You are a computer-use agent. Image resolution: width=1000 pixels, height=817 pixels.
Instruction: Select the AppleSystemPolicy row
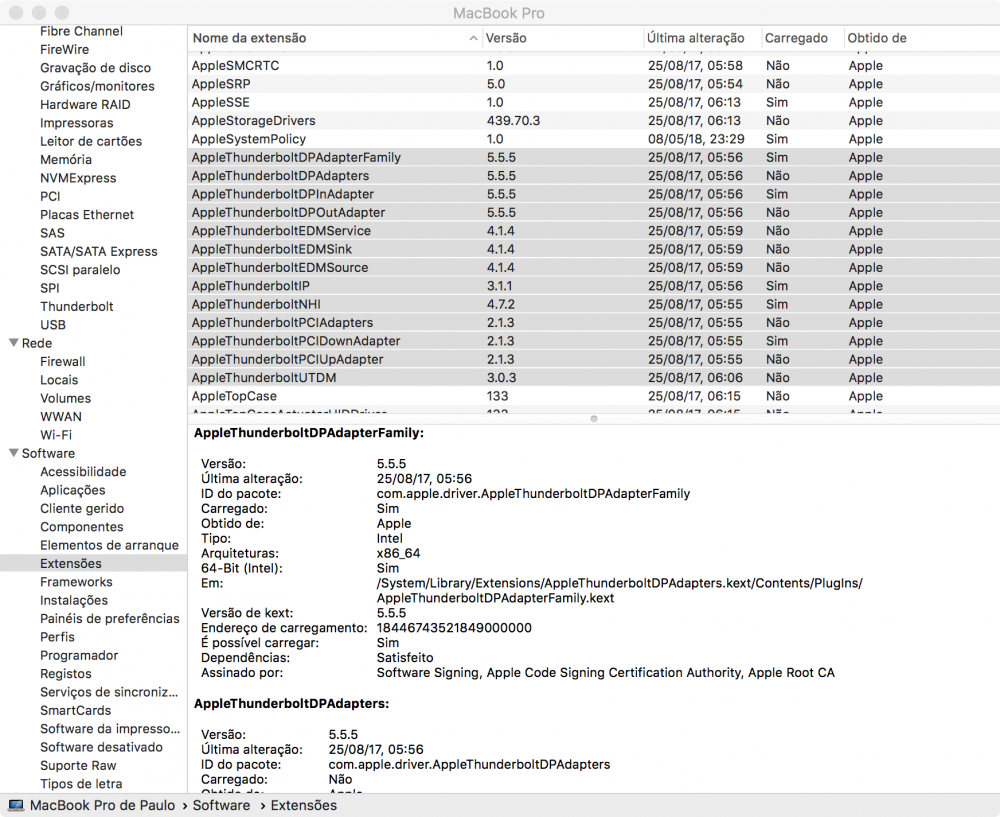(594, 139)
